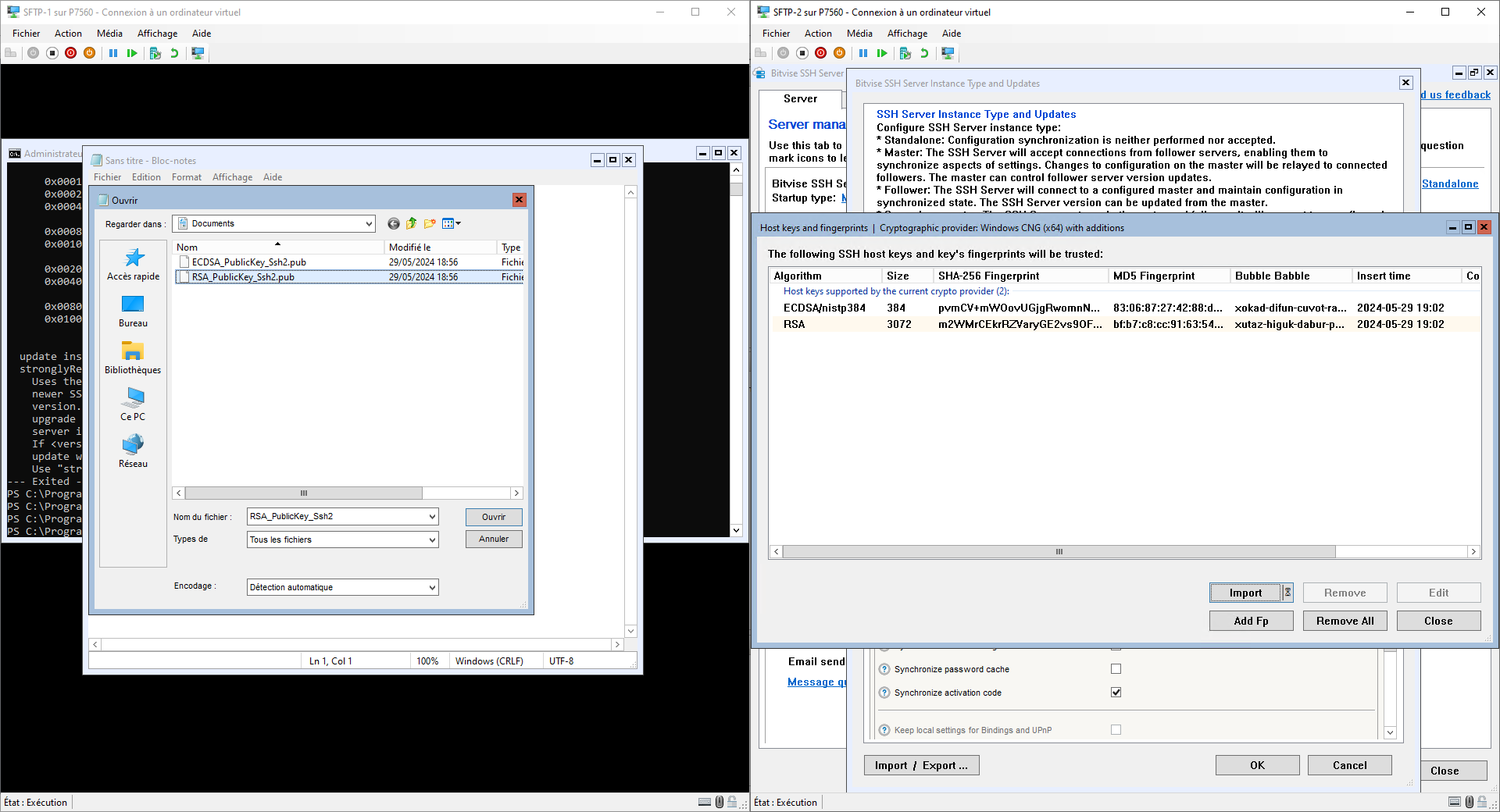Click the orange Save state icon in SFTP-2 toolbar
1500x812 pixels.
[840, 53]
